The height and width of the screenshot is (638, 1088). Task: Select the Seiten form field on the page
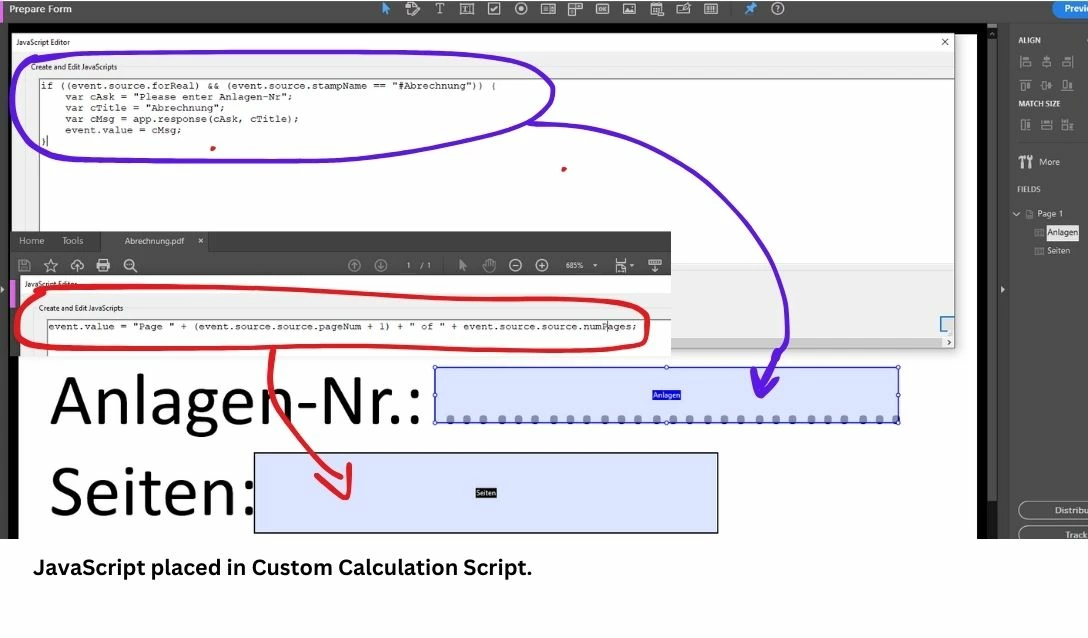coord(486,493)
